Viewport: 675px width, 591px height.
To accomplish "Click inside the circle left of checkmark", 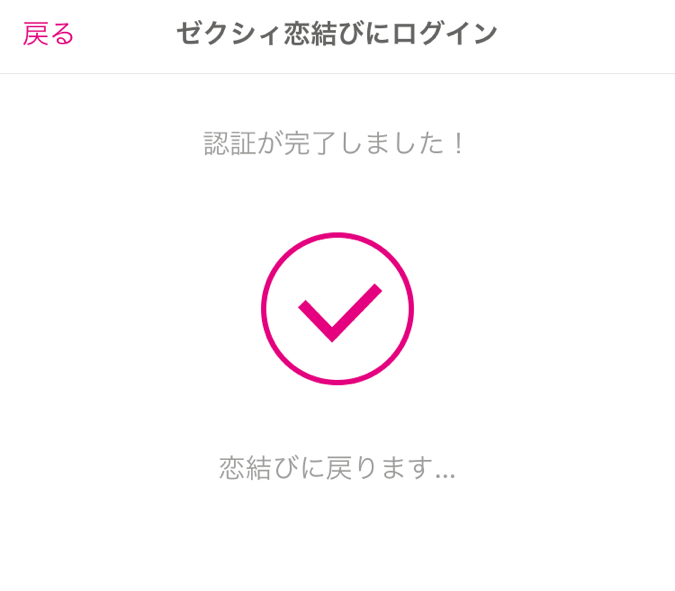I will point(282,309).
